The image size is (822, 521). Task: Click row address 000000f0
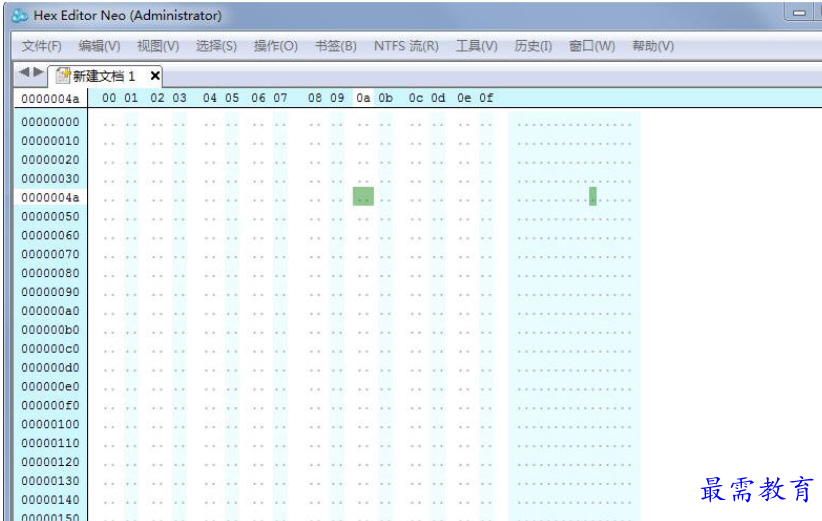50,405
